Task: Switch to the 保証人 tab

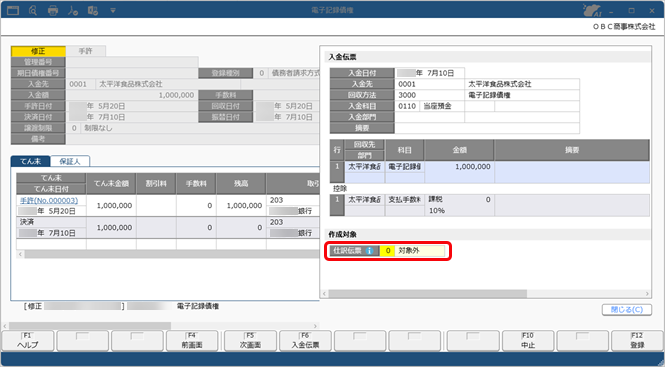Action: [70, 161]
